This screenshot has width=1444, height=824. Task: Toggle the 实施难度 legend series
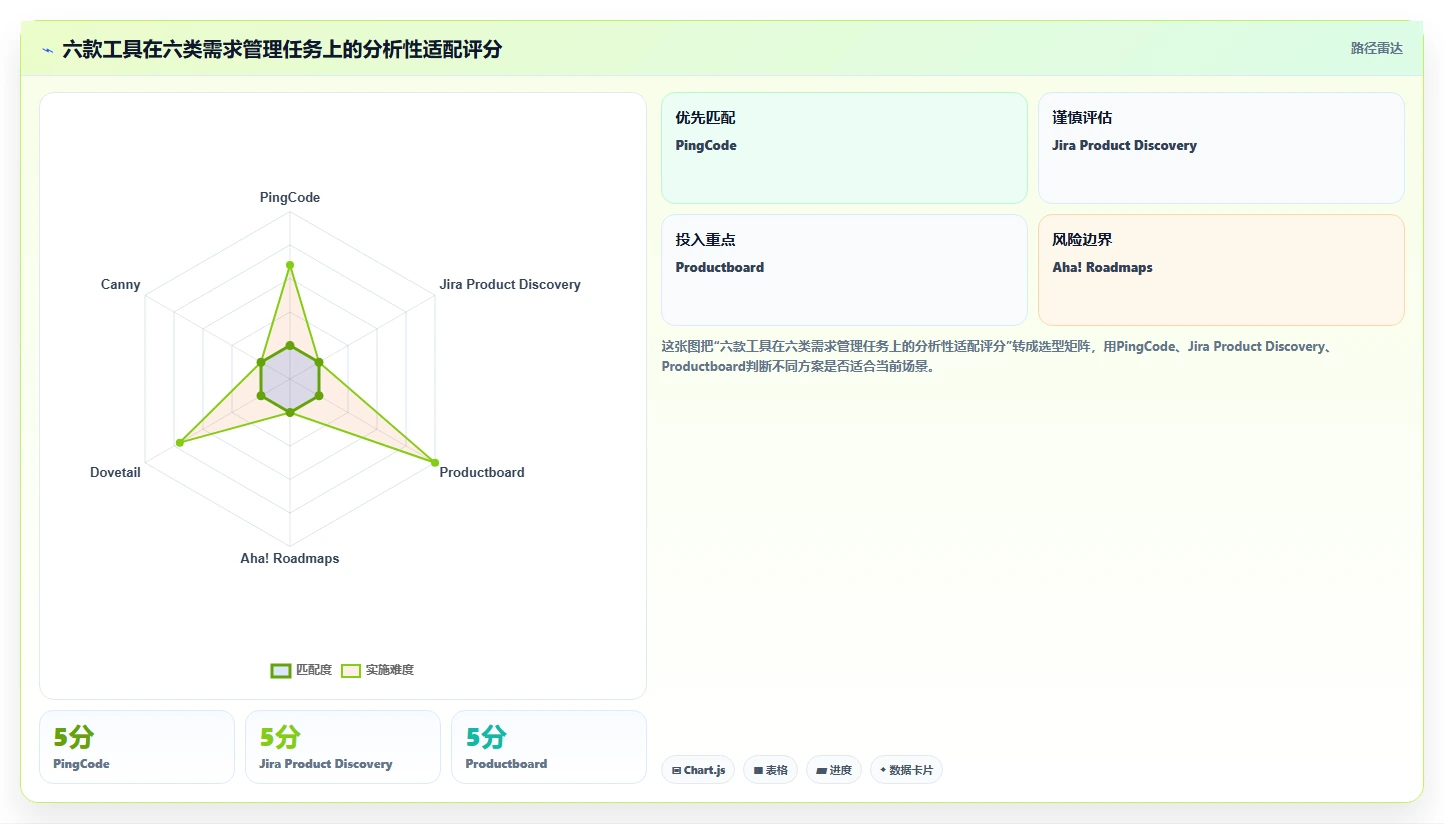[x=377, y=670]
